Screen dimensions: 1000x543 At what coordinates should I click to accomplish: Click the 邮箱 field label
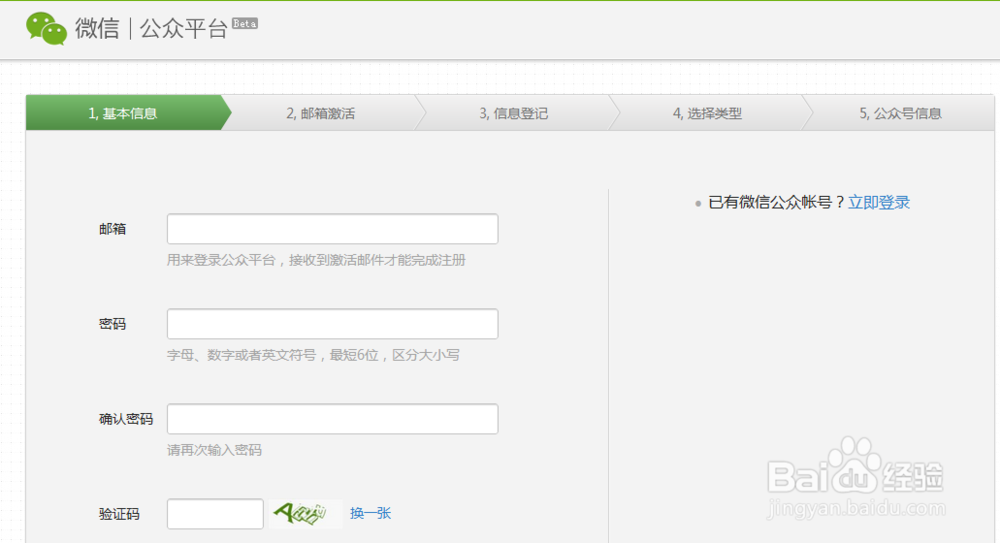(x=112, y=229)
